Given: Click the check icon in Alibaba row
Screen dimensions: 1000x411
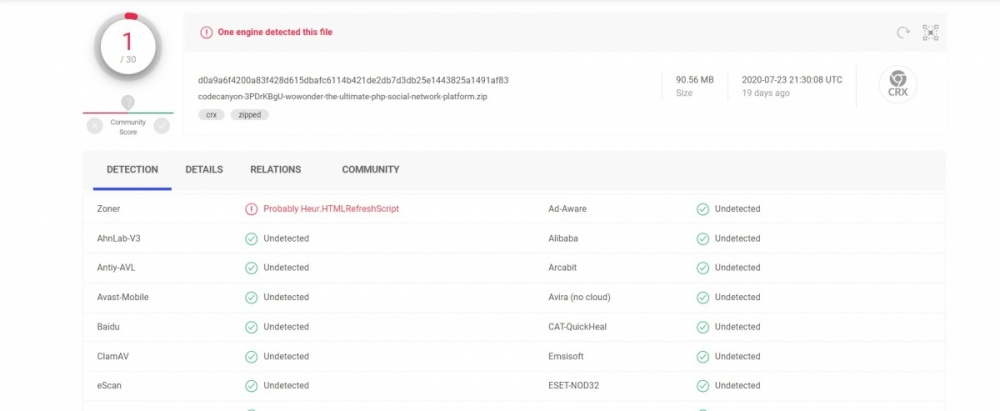Looking at the screenshot, I should pyautogui.click(x=702, y=239).
